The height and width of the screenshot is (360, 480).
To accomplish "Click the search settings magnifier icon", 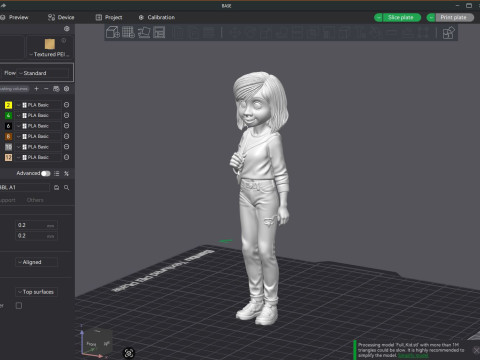I will [x=66, y=188].
